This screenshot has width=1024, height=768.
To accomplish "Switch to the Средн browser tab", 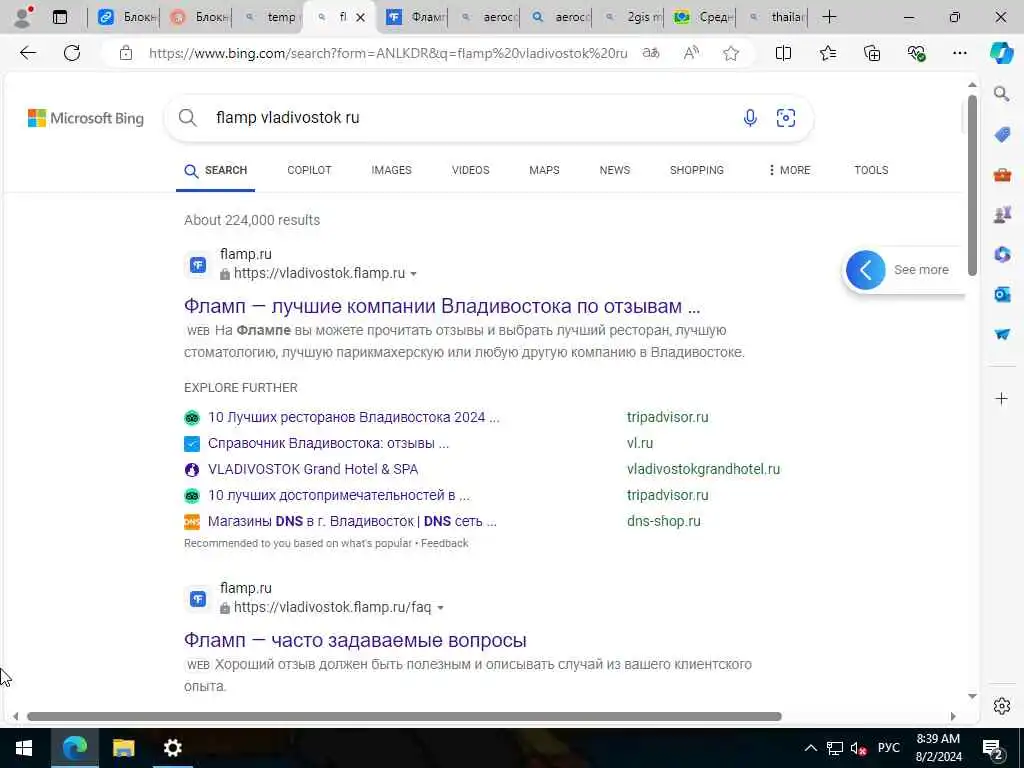I will click(x=703, y=17).
